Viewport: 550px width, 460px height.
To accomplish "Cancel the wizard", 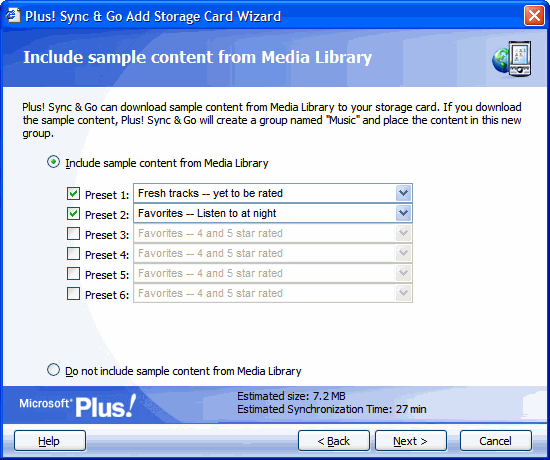I will click(x=496, y=441).
